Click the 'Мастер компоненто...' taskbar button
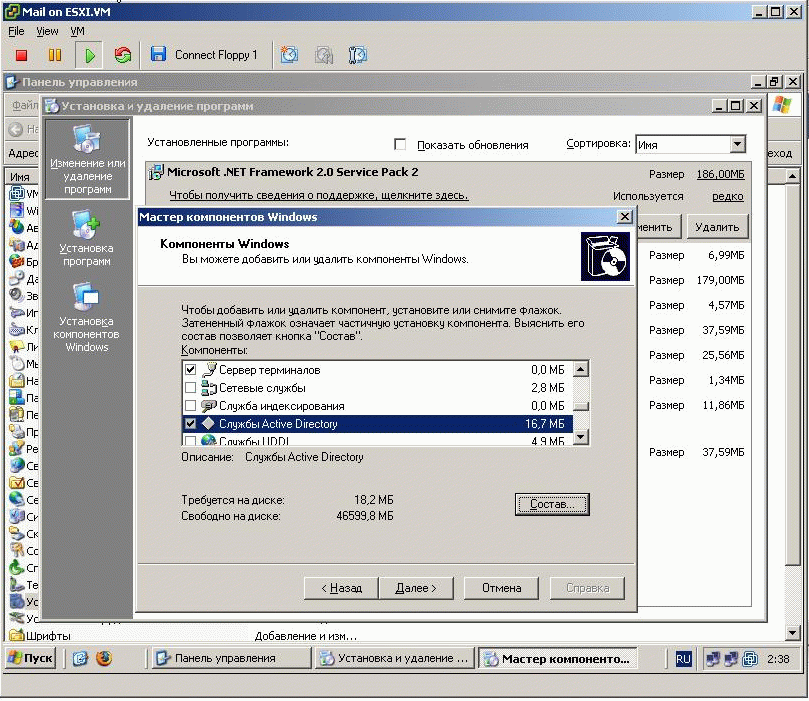Screen dimensions: 809x701 tap(557, 659)
